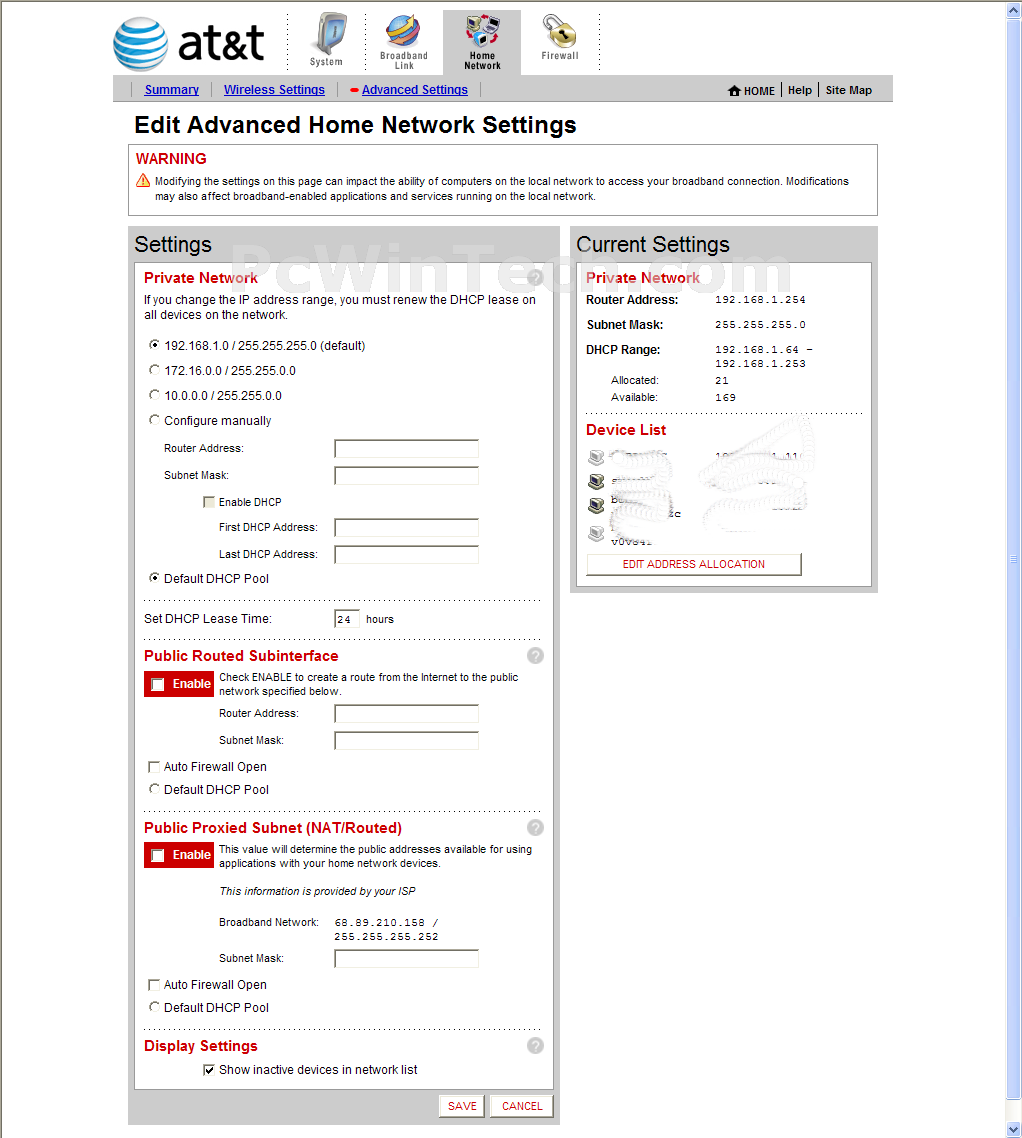Open the Advanced Settings link
Viewport: 1022px width, 1138px height.
pyautogui.click(x=414, y=89)
